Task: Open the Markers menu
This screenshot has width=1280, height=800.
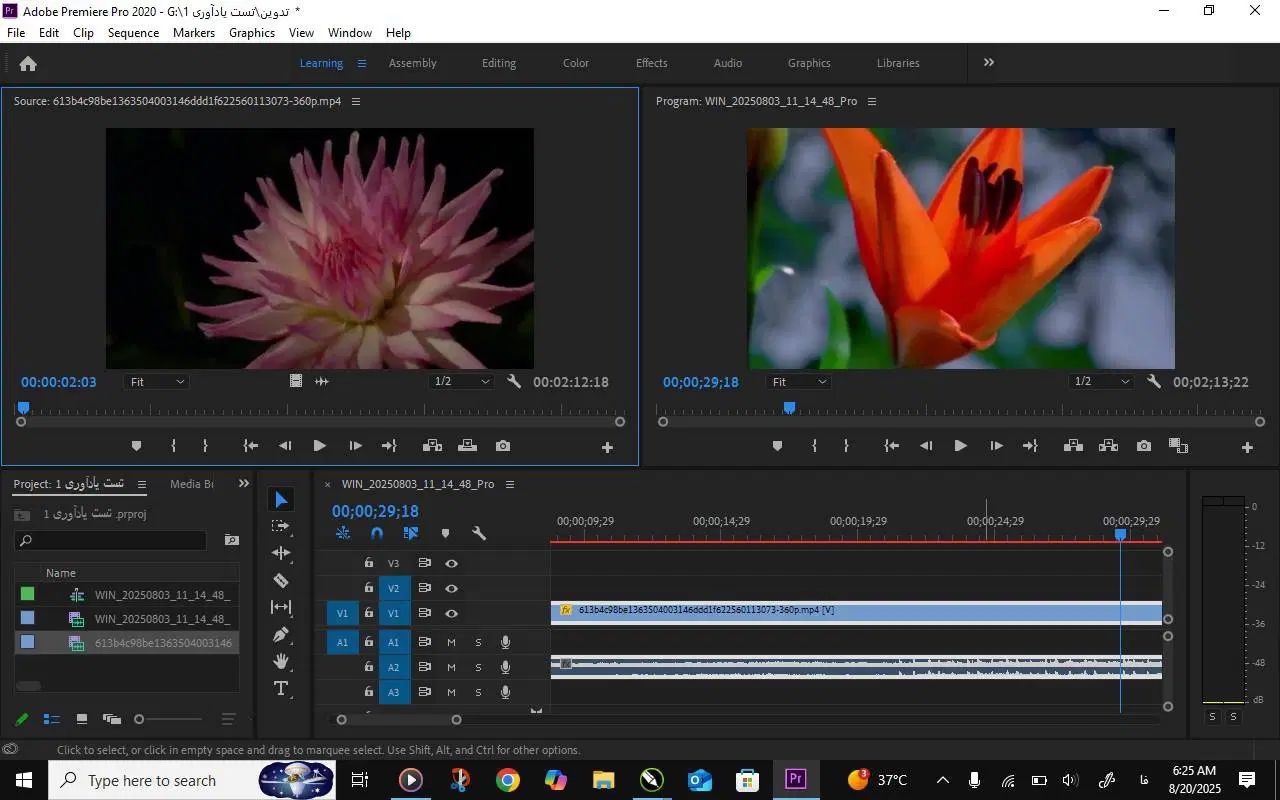Action: [194, 33]
